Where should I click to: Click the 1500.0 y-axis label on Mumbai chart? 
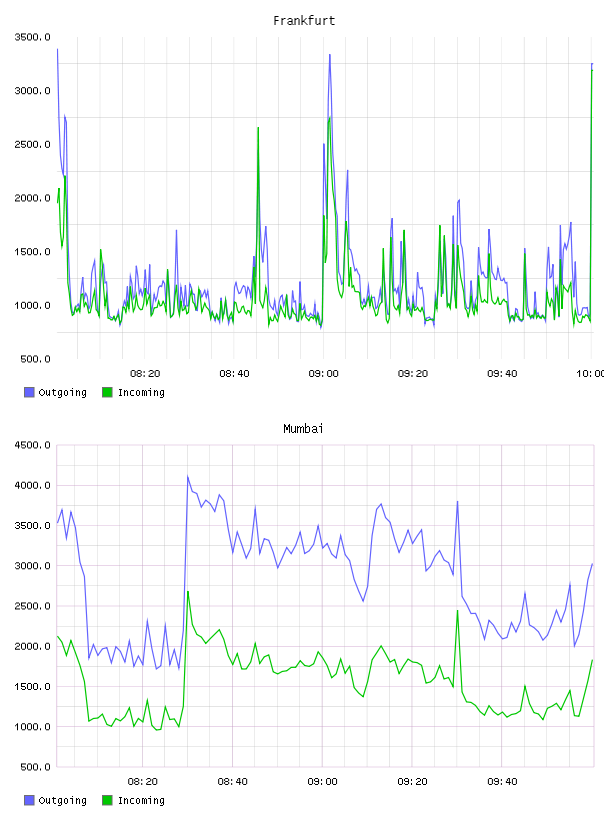pos(33,687)
